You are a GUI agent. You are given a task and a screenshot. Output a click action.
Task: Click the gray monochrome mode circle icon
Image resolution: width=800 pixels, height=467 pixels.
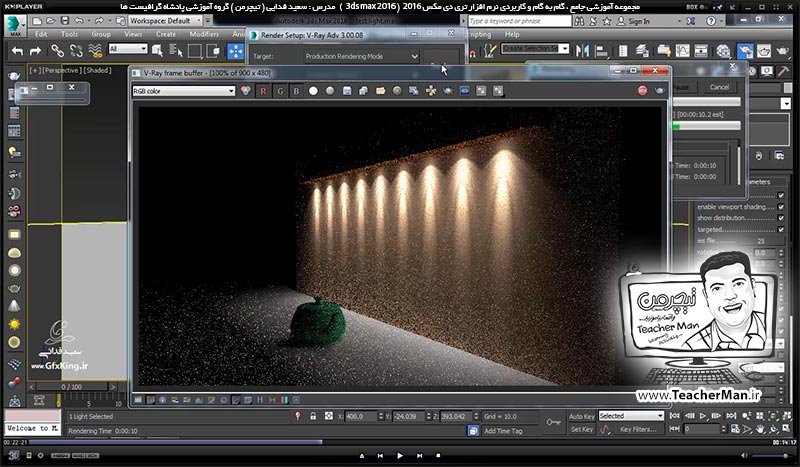coord(330,91)
